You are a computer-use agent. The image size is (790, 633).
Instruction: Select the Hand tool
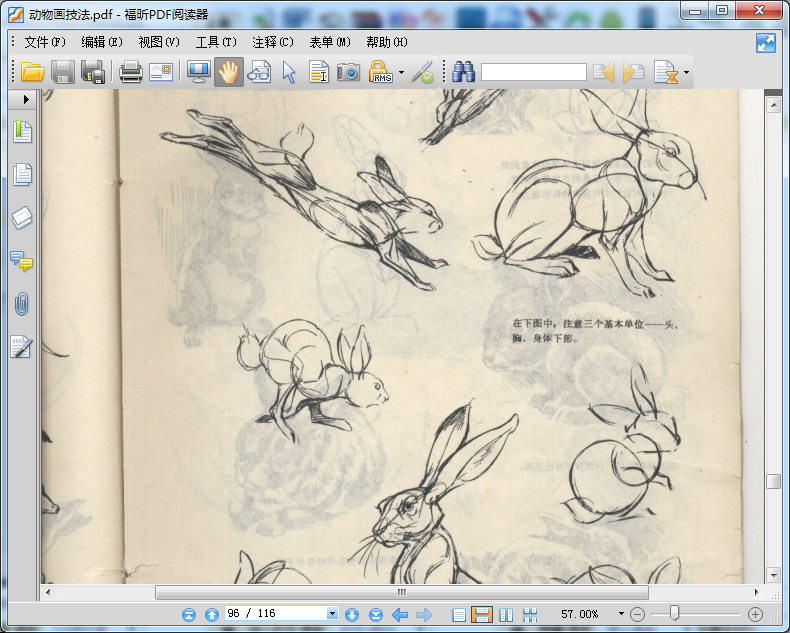pos(229,72)
